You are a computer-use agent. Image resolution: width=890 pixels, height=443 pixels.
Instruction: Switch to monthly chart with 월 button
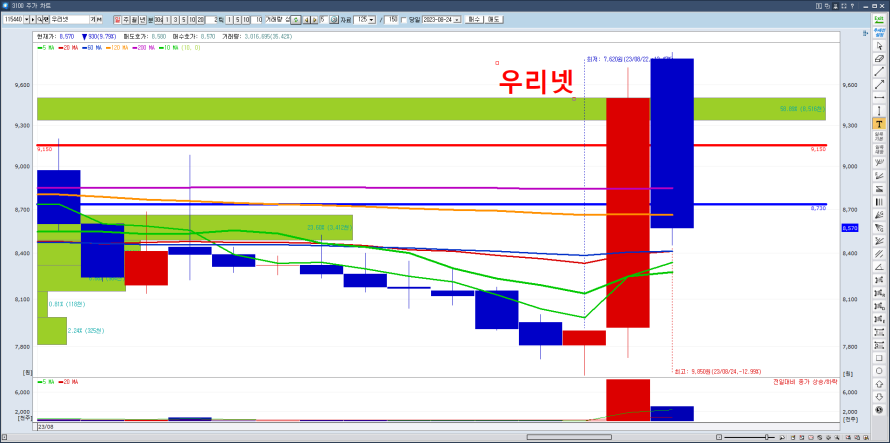[135, 19]
